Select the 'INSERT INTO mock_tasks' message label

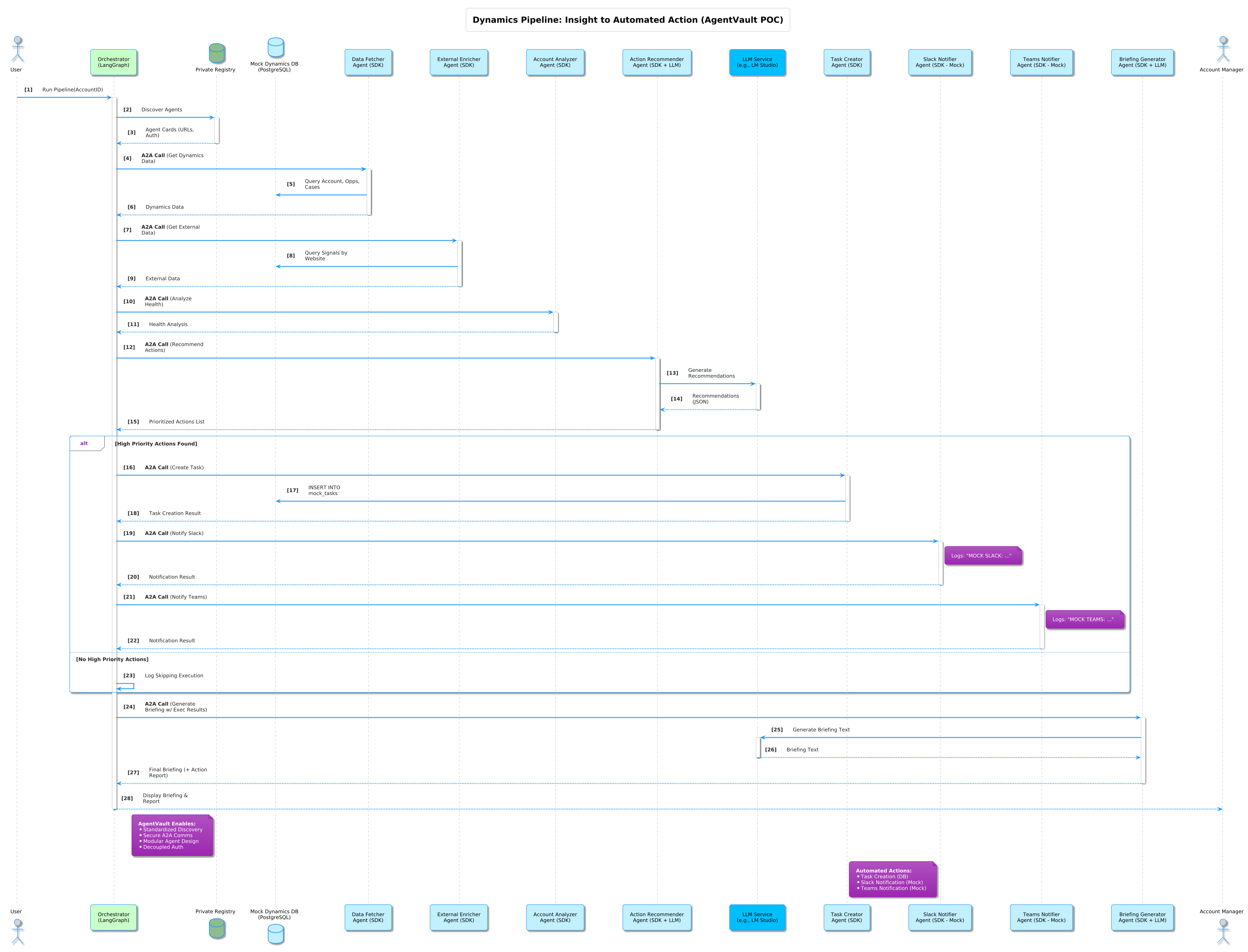(324, 490)
